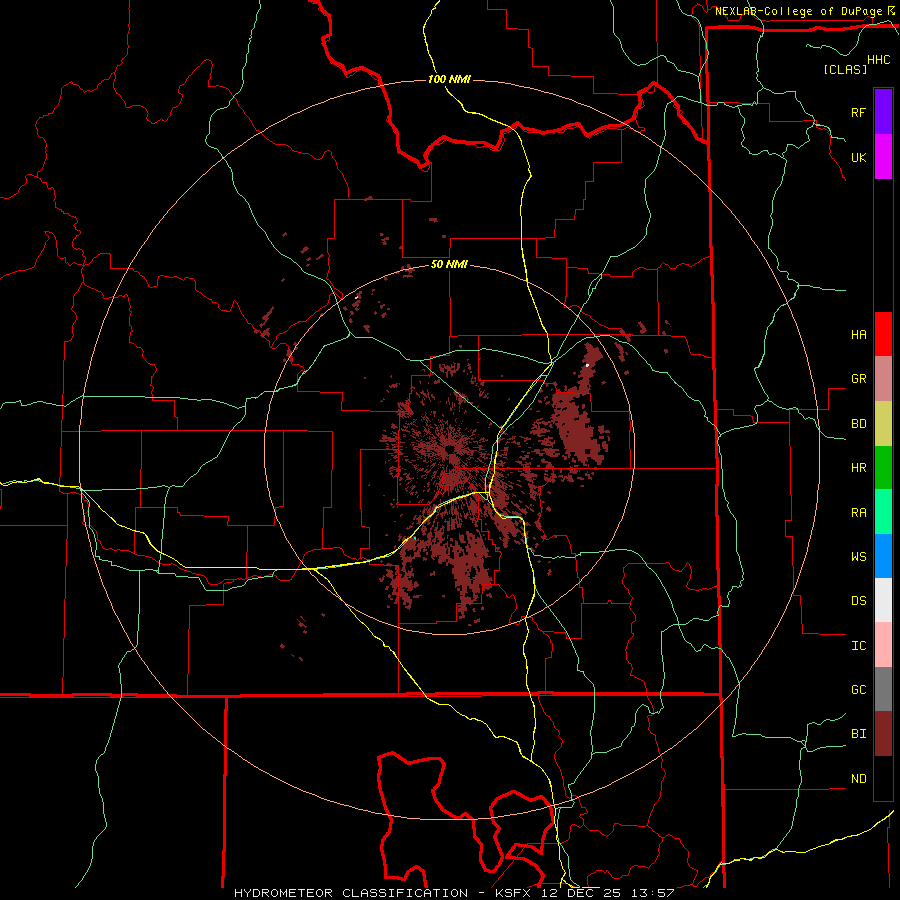The width and height of the screenshot is (900, 900).
Task: Click the WS blue legend swatch
Action: [883, 556]
